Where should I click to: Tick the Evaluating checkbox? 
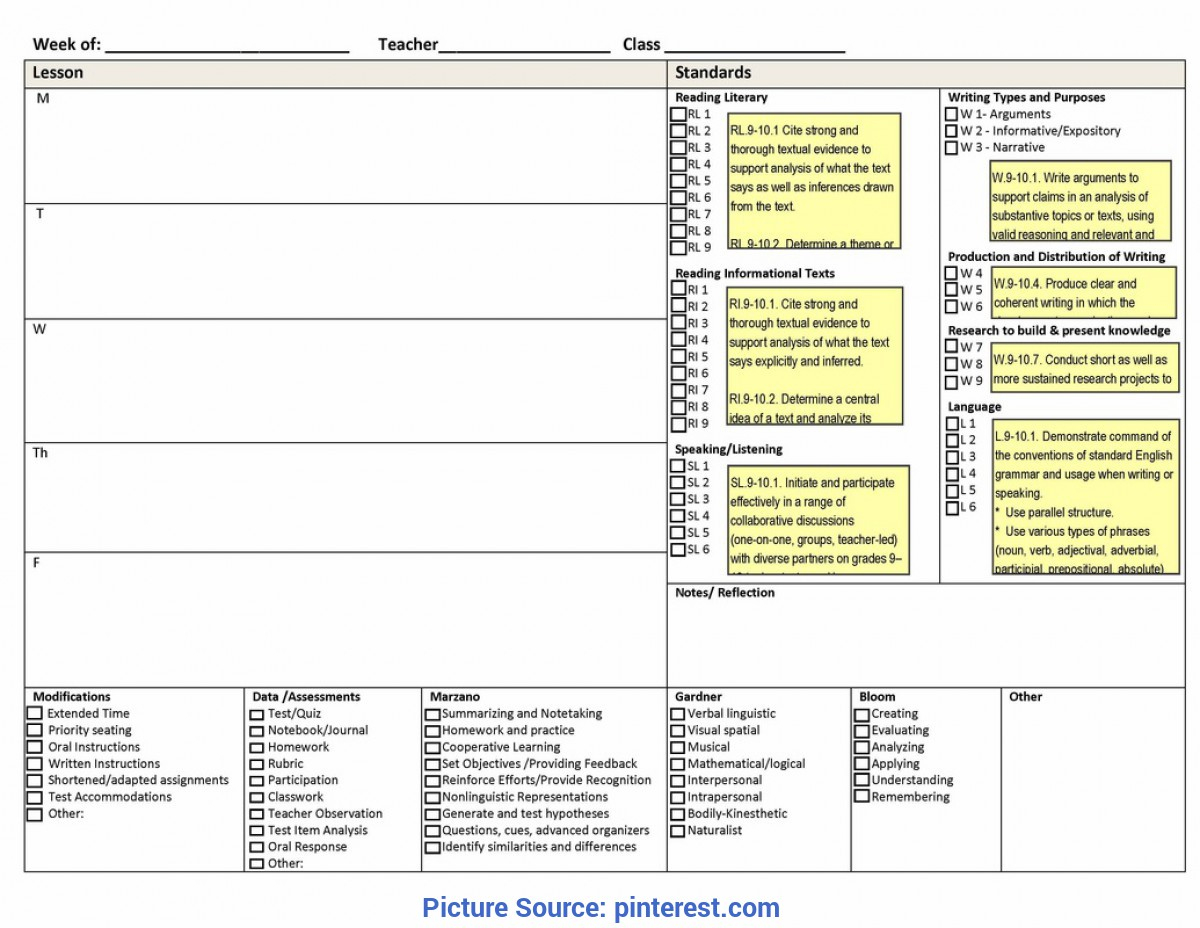tap(862, 731)
